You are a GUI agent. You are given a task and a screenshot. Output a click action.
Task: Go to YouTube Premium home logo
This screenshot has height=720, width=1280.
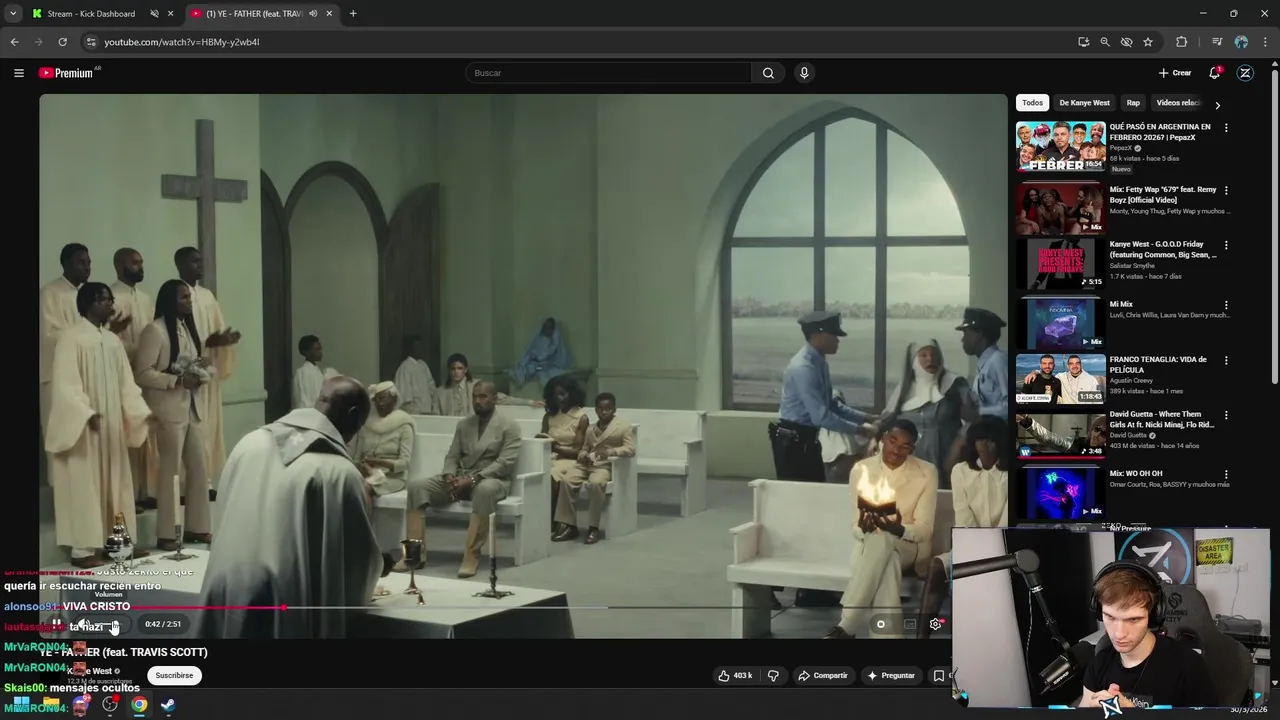[69, 73]
